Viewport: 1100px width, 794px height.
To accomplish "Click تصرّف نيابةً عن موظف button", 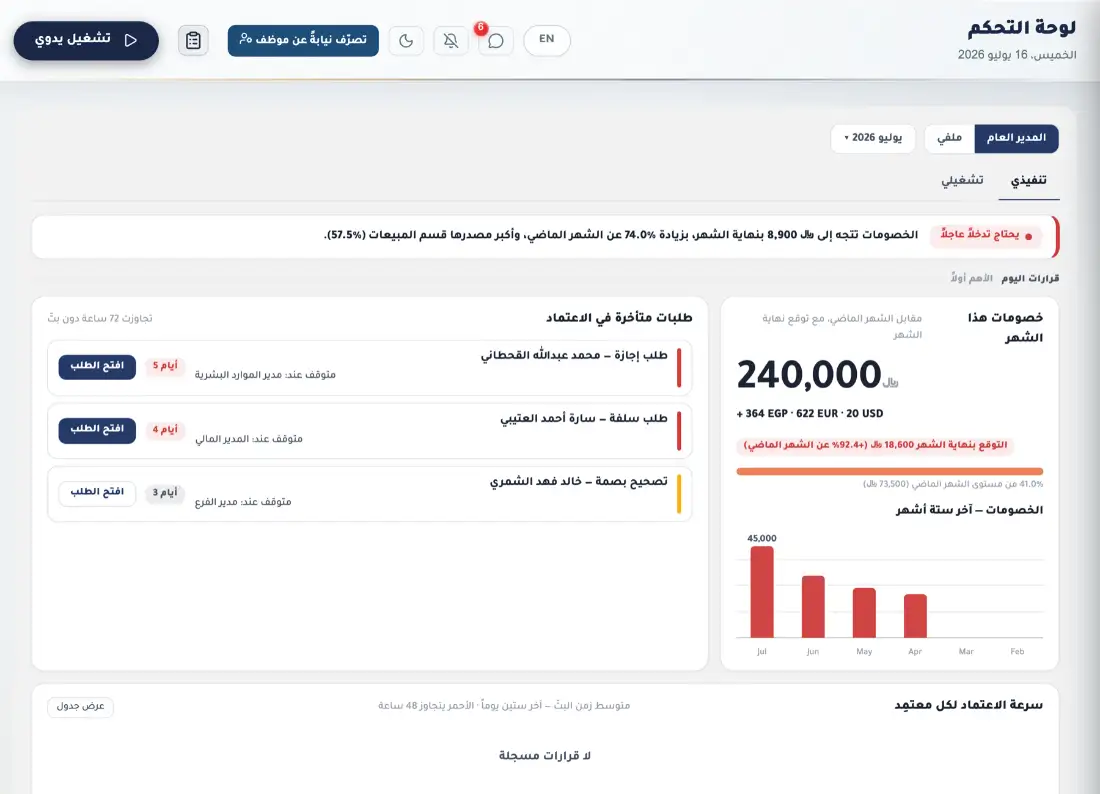I will [303, 40].
